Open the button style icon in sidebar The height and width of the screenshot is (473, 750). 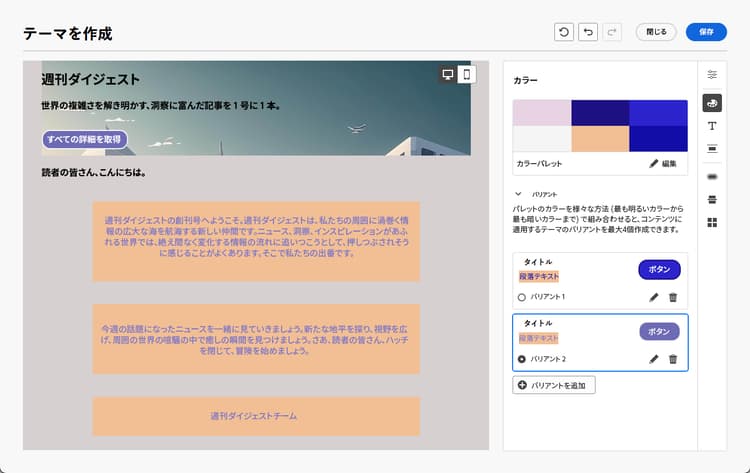click(x=712, y=177)
